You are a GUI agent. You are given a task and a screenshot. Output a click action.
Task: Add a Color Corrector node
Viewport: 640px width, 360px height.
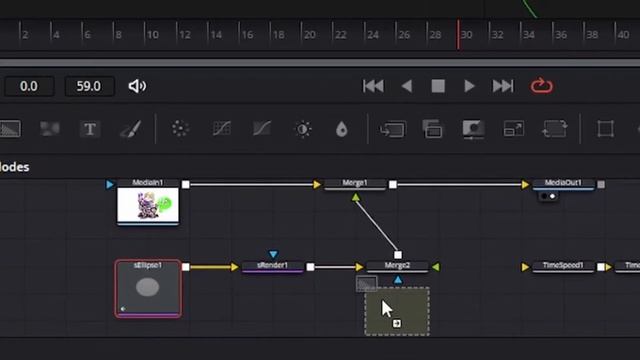[x=180, y=129]
